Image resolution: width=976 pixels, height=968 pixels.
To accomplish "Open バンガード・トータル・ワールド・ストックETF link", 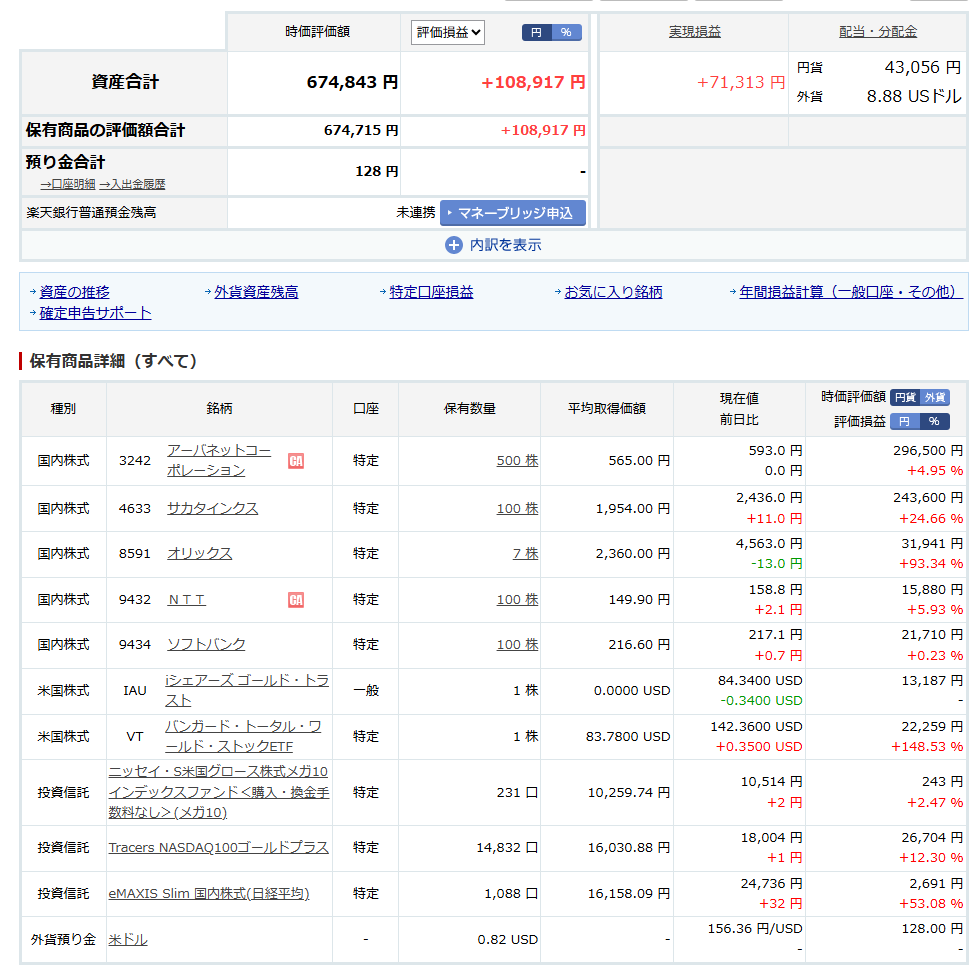I will pos(243,736).
